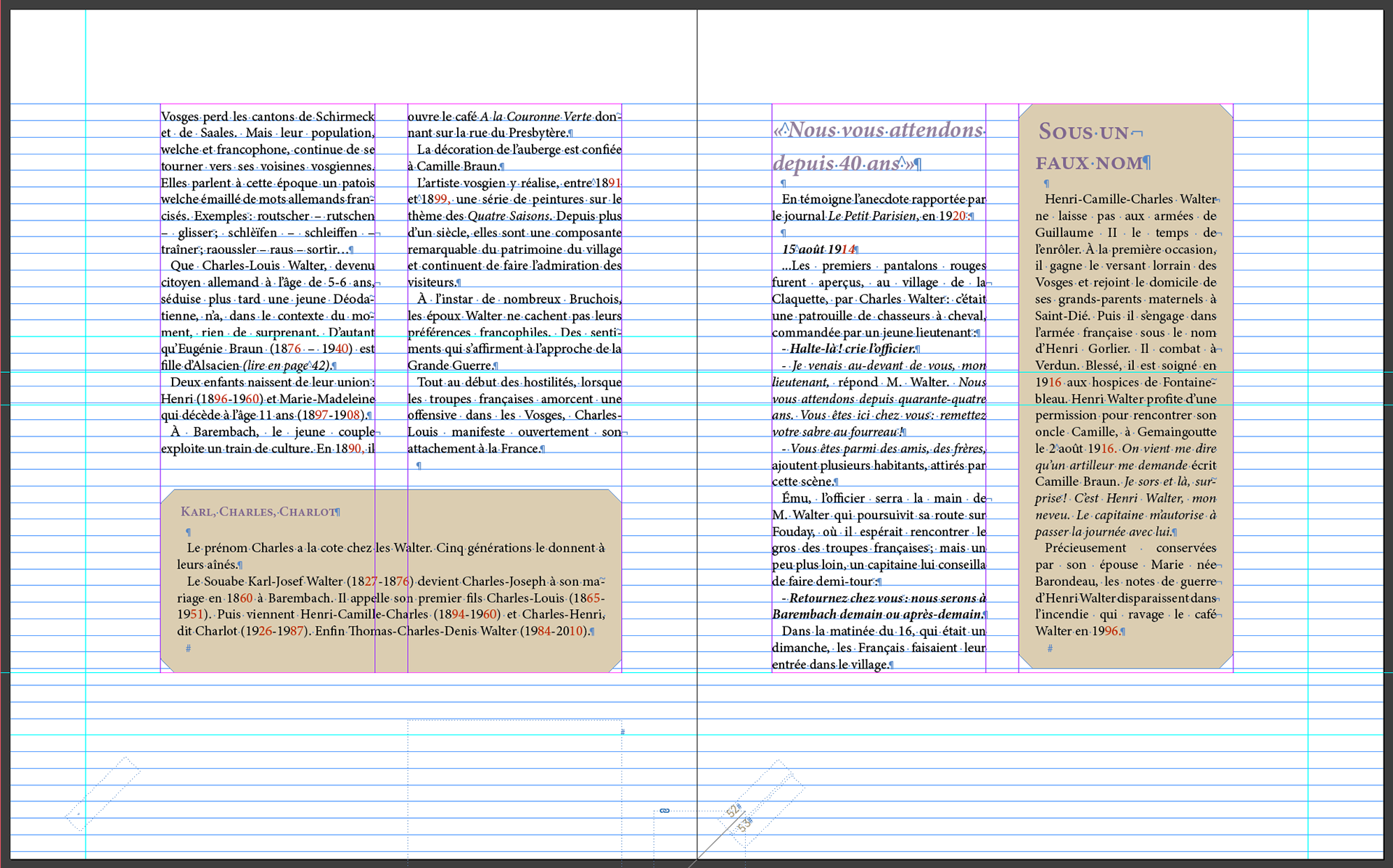The width and height of the screenshot is (1393, 868).
Task: Click the line "Deux enfants naissent de leur union"
Action: pyautogui.click(x=273, y=382)
